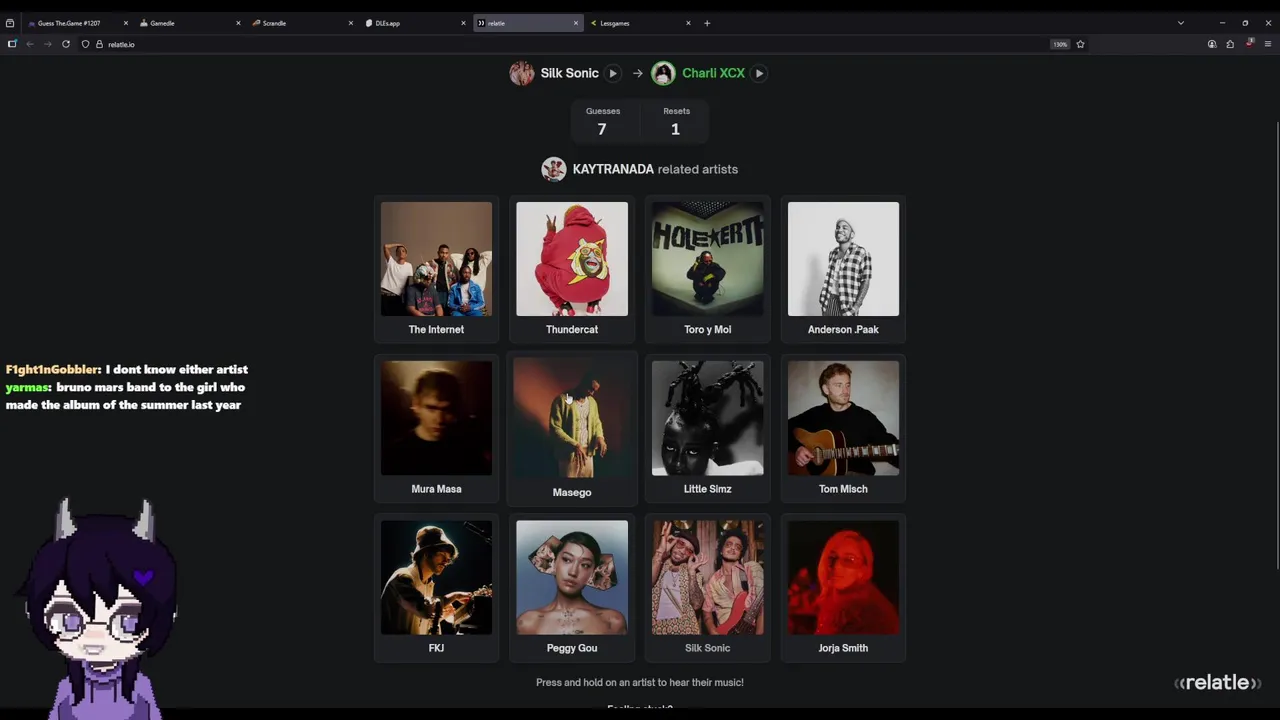
Task: Open the list all tabs dropdown
Action: point(1181,23)
